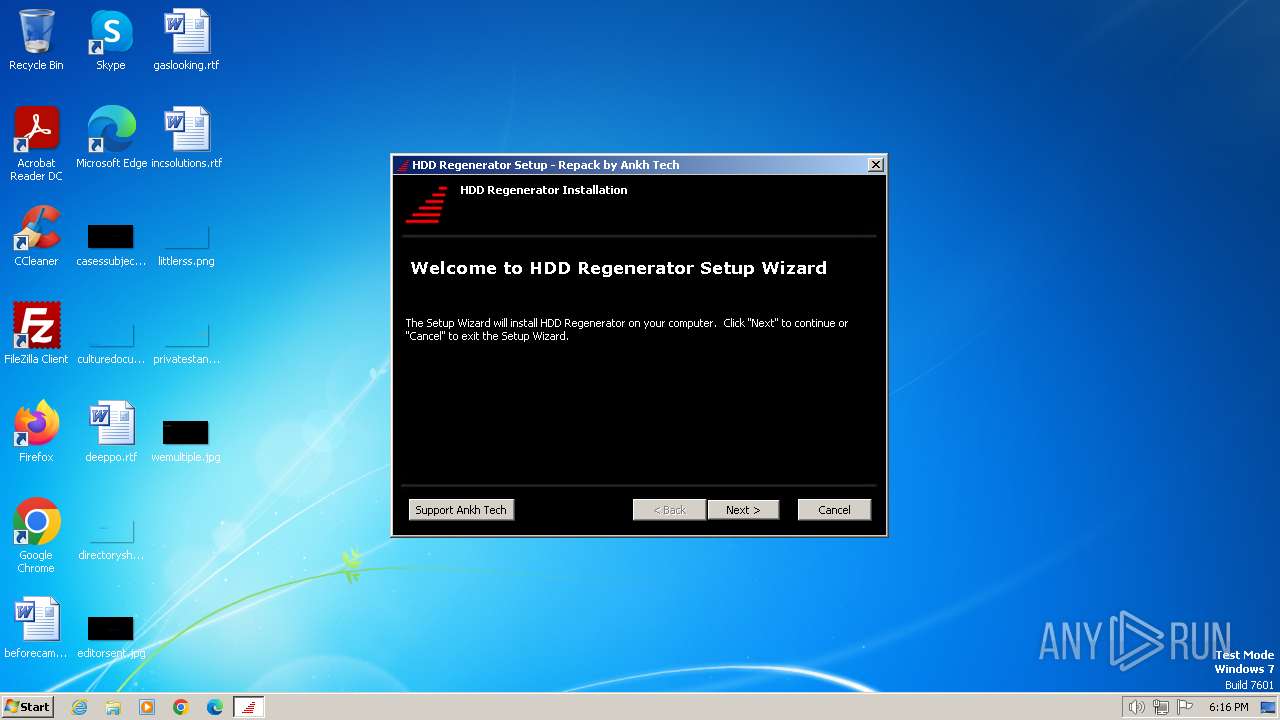Click the Support Ankh Tech button
Screen dimensions: 1280x720
point(461,510)
